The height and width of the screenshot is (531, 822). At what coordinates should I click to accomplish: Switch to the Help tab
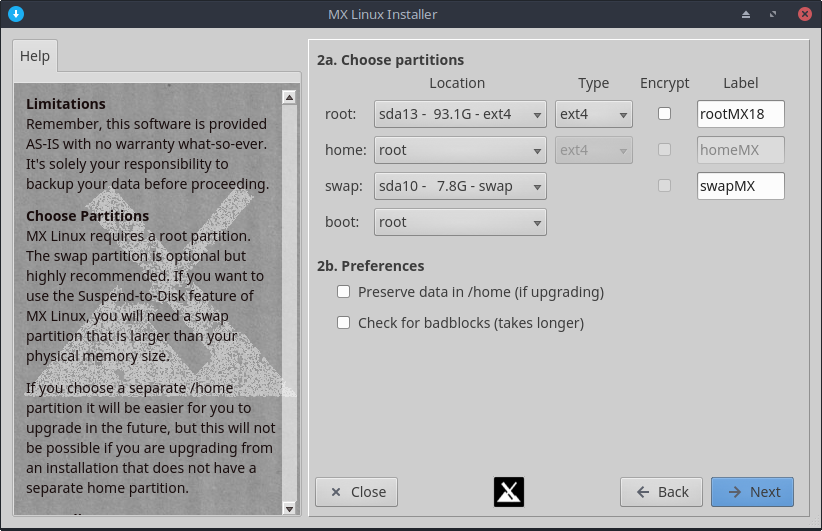tap(35, 56)
